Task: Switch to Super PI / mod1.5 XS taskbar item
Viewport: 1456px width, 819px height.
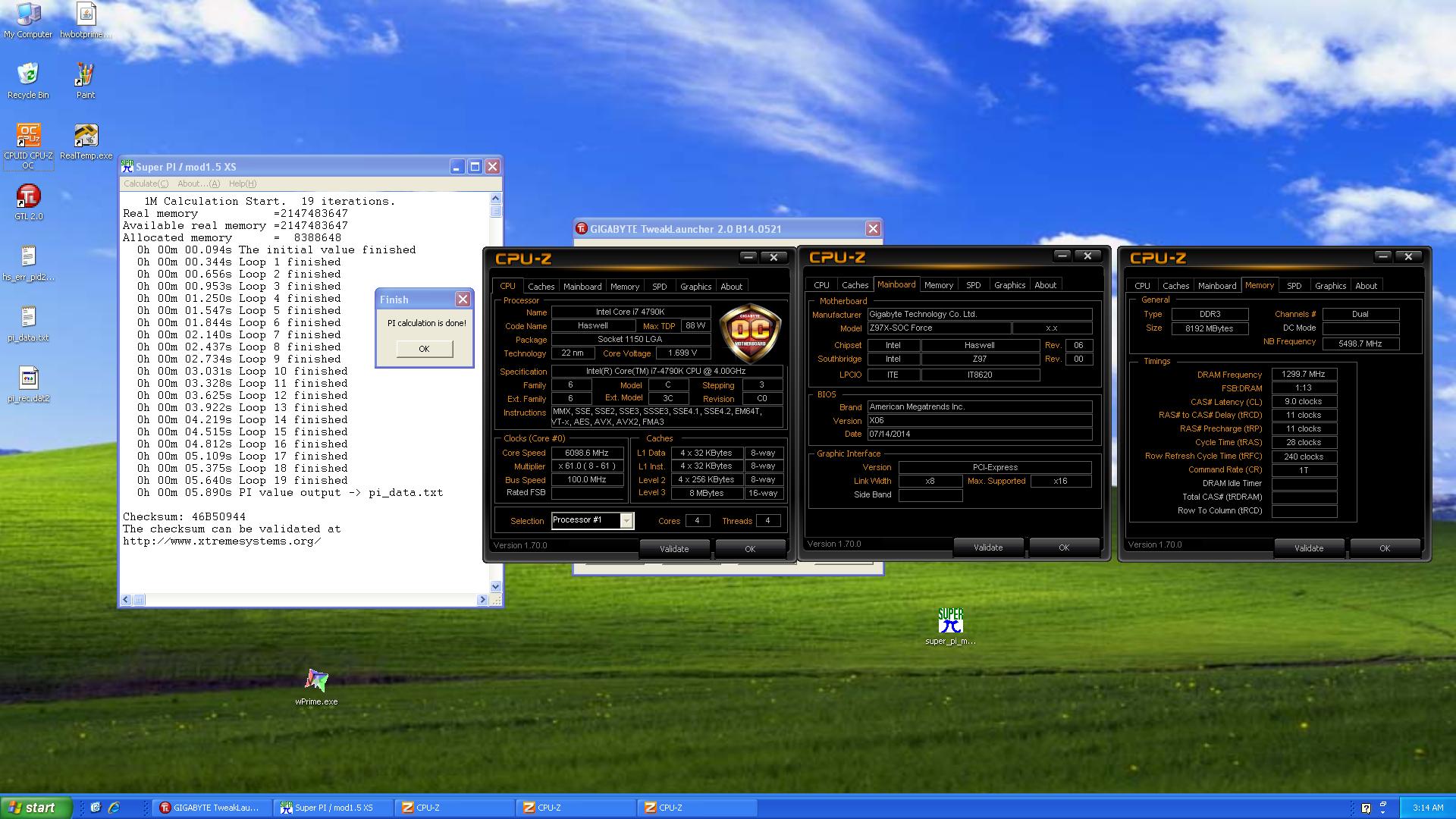Action: click(x=333, y=808)
